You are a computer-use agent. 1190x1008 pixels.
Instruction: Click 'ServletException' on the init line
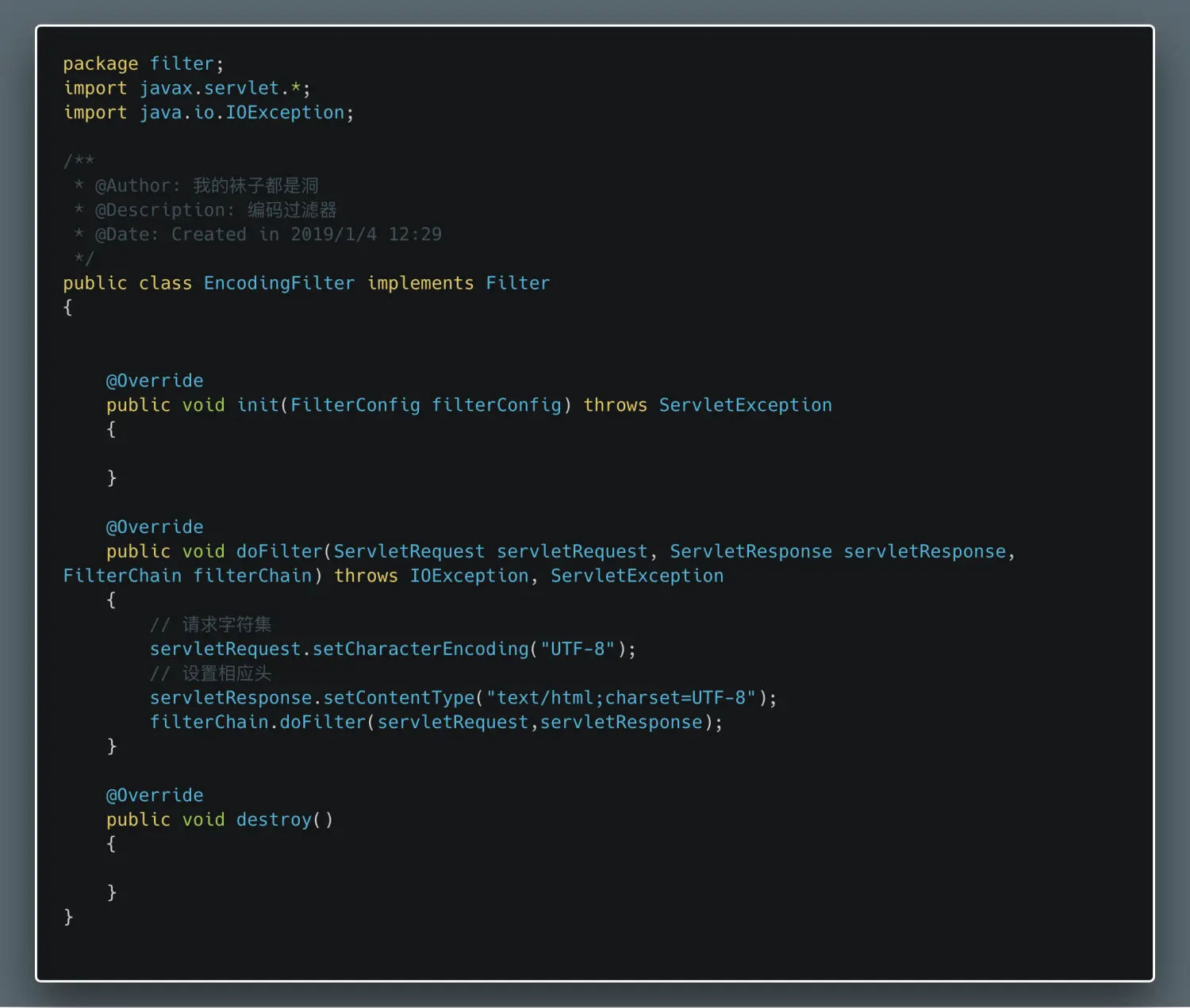(746, 405)
